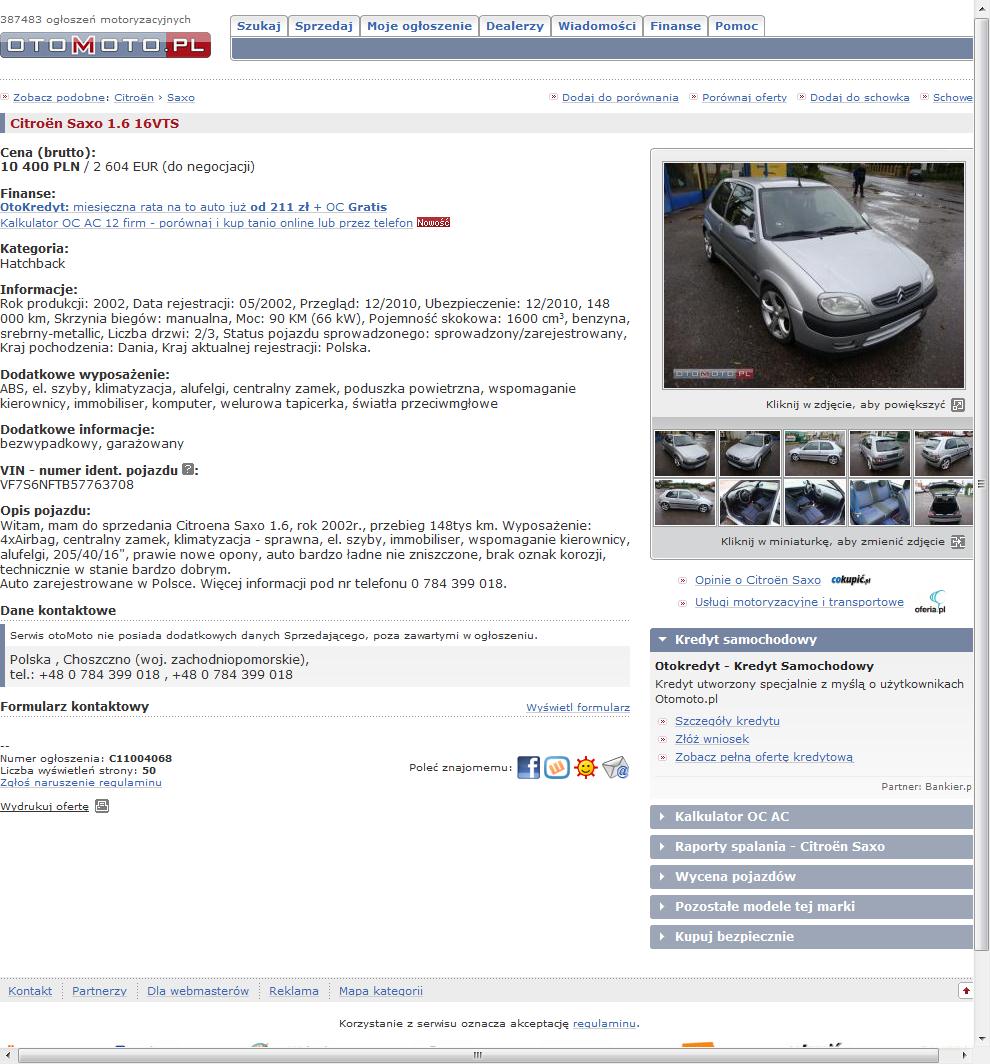
Task: Expand the Wycena pojazdów section
Action: click(x=812, y=877)
